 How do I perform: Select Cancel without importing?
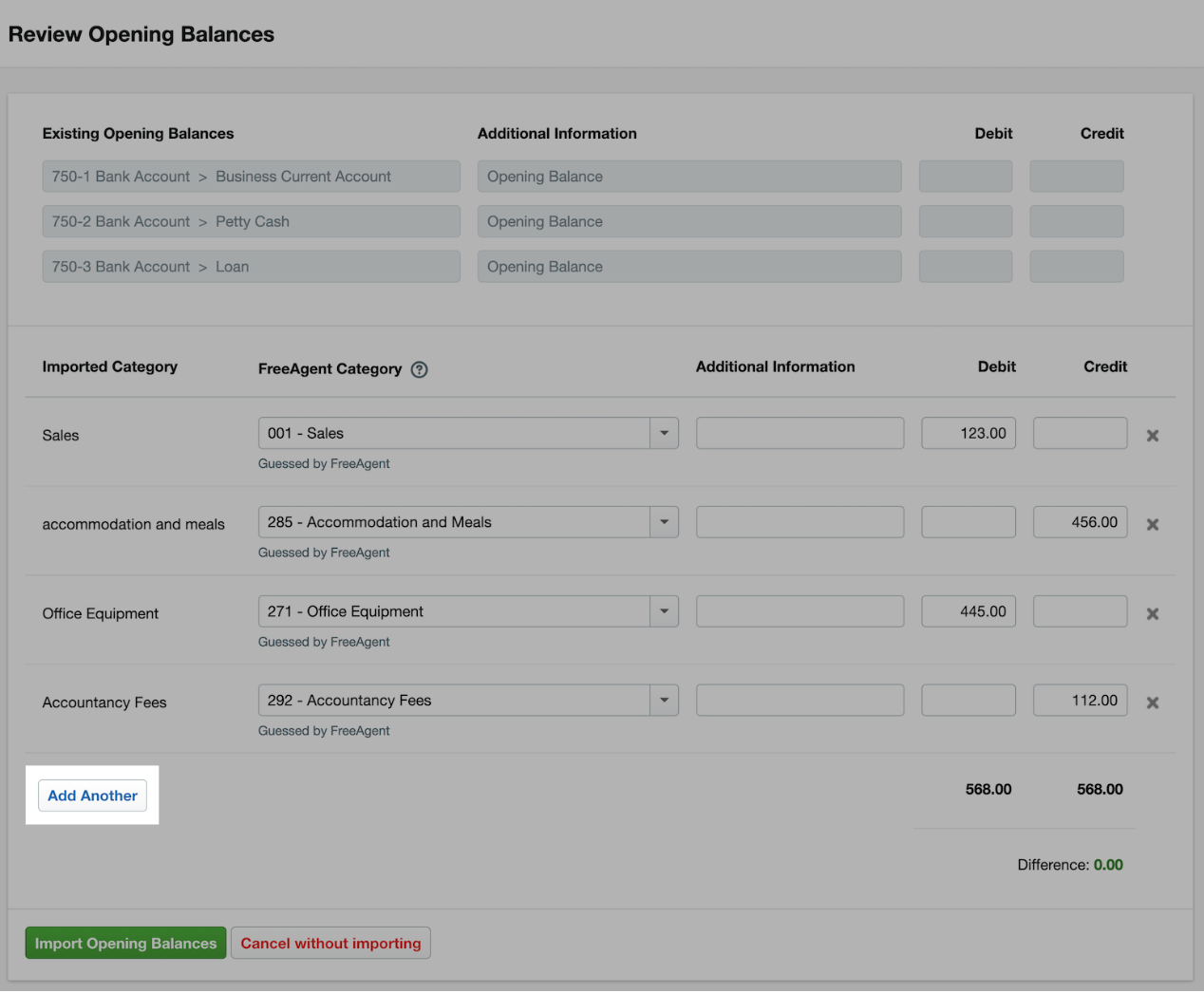(330, 943)
